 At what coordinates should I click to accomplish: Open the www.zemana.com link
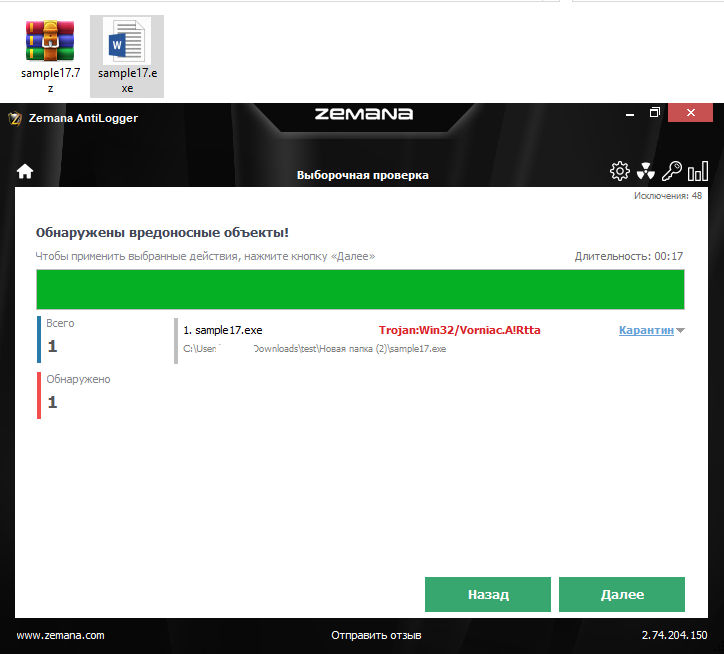[x=60, y=636]
